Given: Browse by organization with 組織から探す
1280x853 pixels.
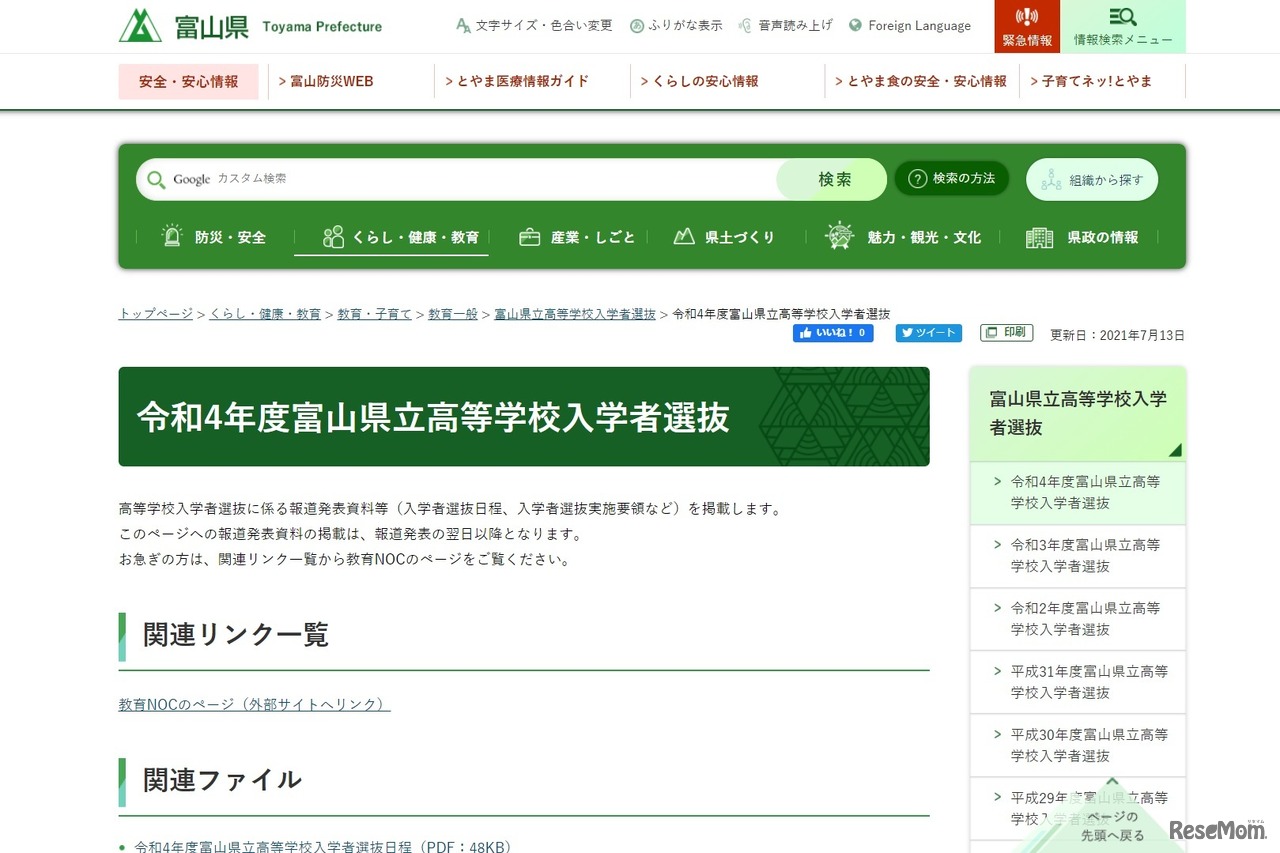Looking at the screenshot, I should pos(1092,180).
